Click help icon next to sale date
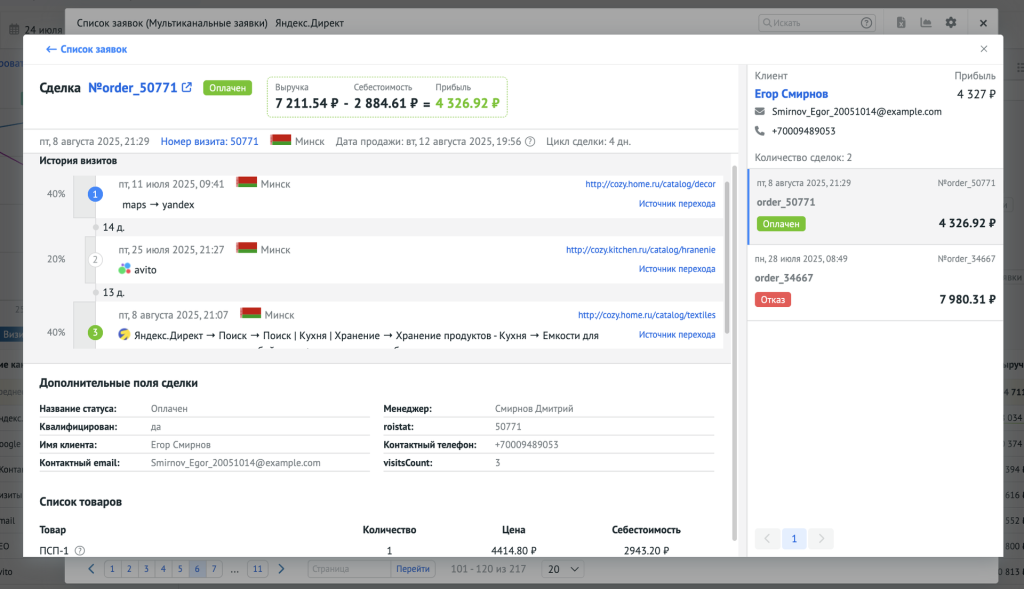1024x589 pixels. pos(530,142)
